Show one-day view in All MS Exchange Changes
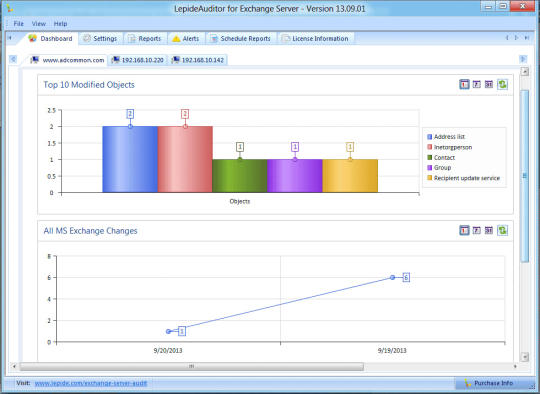 [x=464, y=230]
